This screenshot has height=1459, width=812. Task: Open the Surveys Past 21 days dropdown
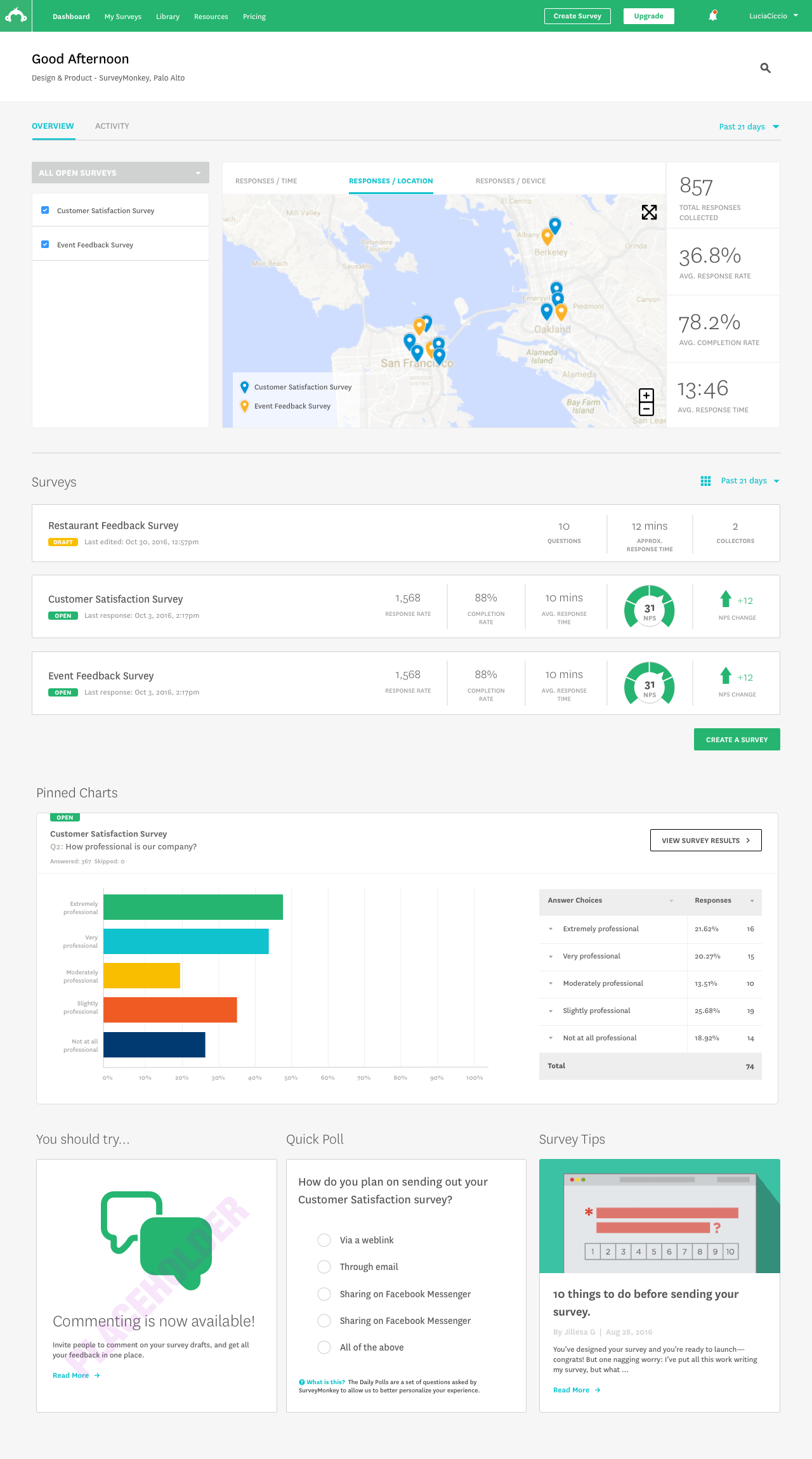[750, 481]
